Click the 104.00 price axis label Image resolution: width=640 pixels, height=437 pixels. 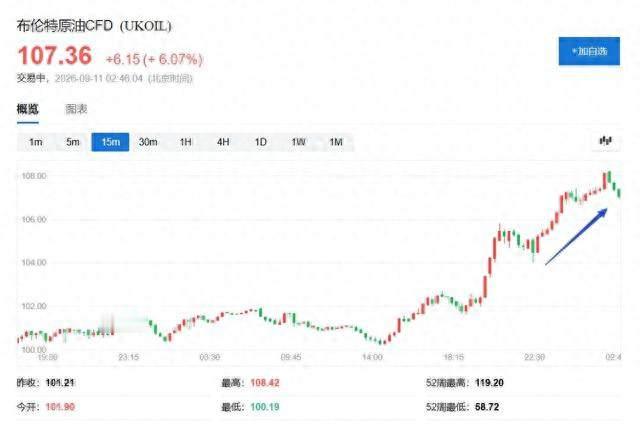(x=34, y=262)
